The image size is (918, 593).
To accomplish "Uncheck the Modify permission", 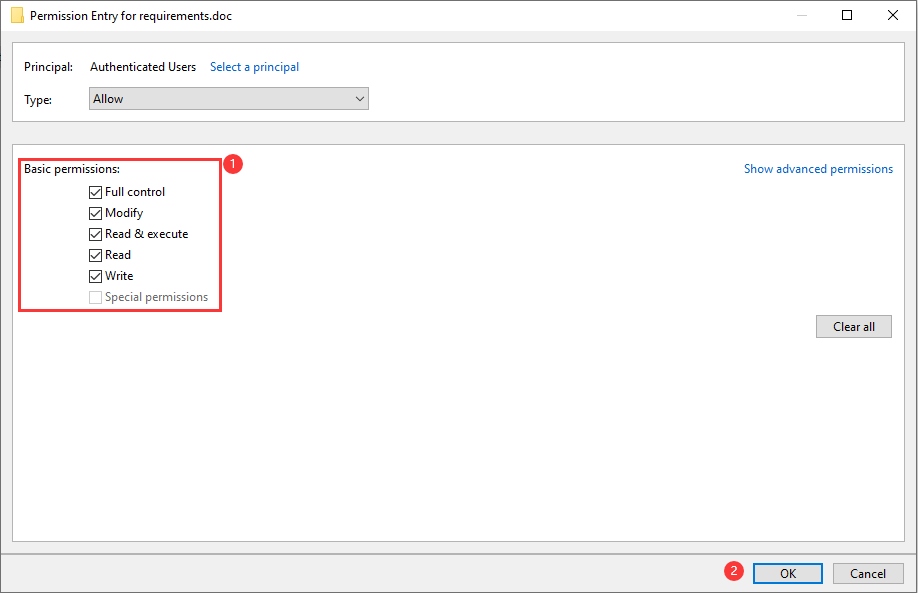I will (95, 213).
